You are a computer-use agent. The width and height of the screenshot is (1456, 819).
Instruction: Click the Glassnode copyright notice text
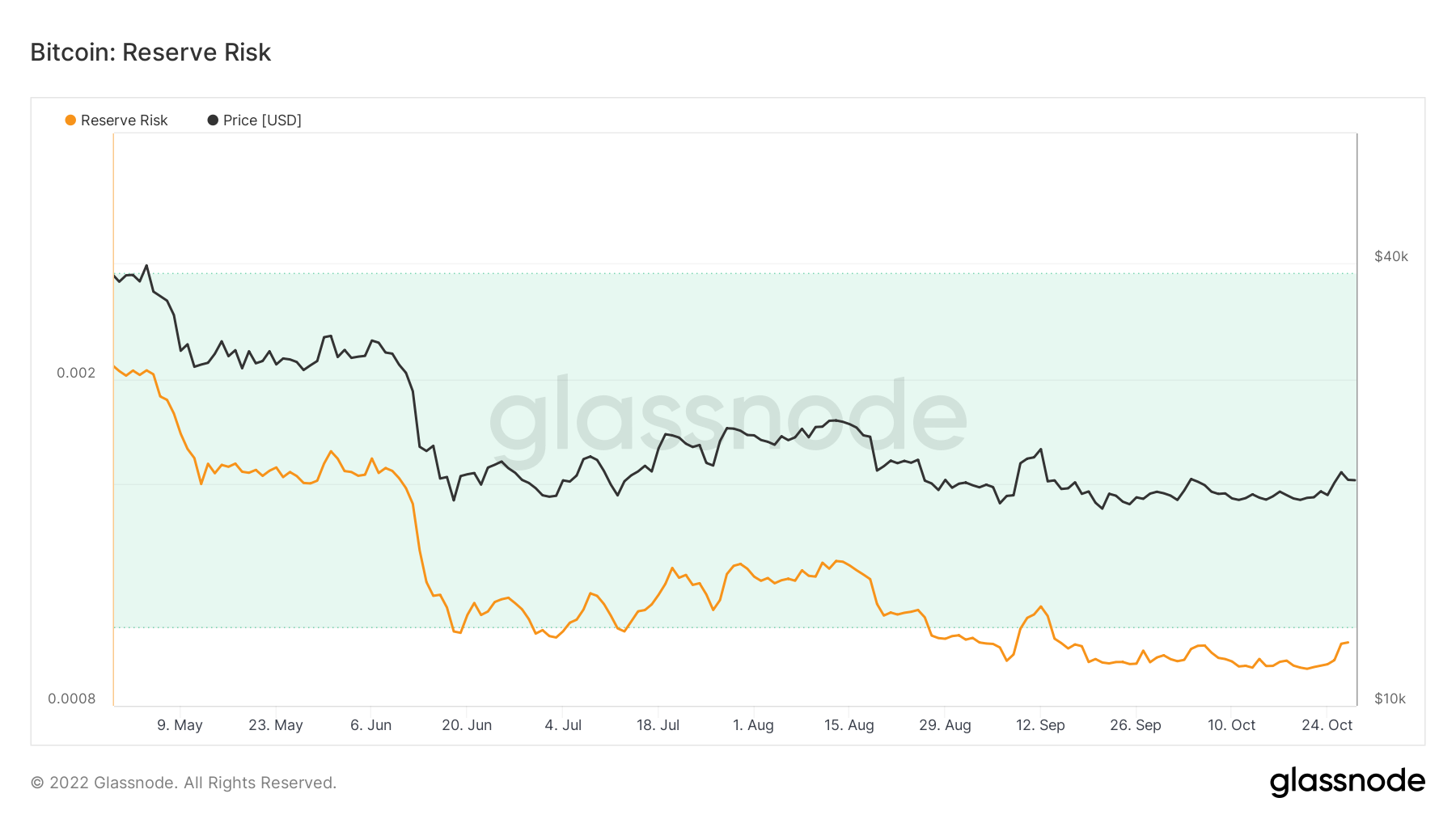coord(184,783)
